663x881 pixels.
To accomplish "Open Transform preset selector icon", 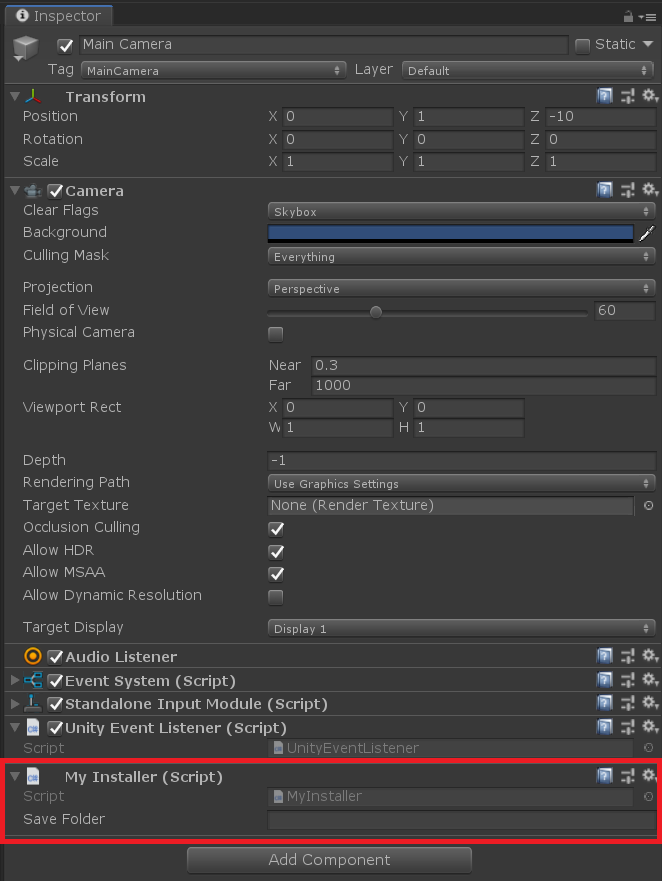I will point(627,96).
